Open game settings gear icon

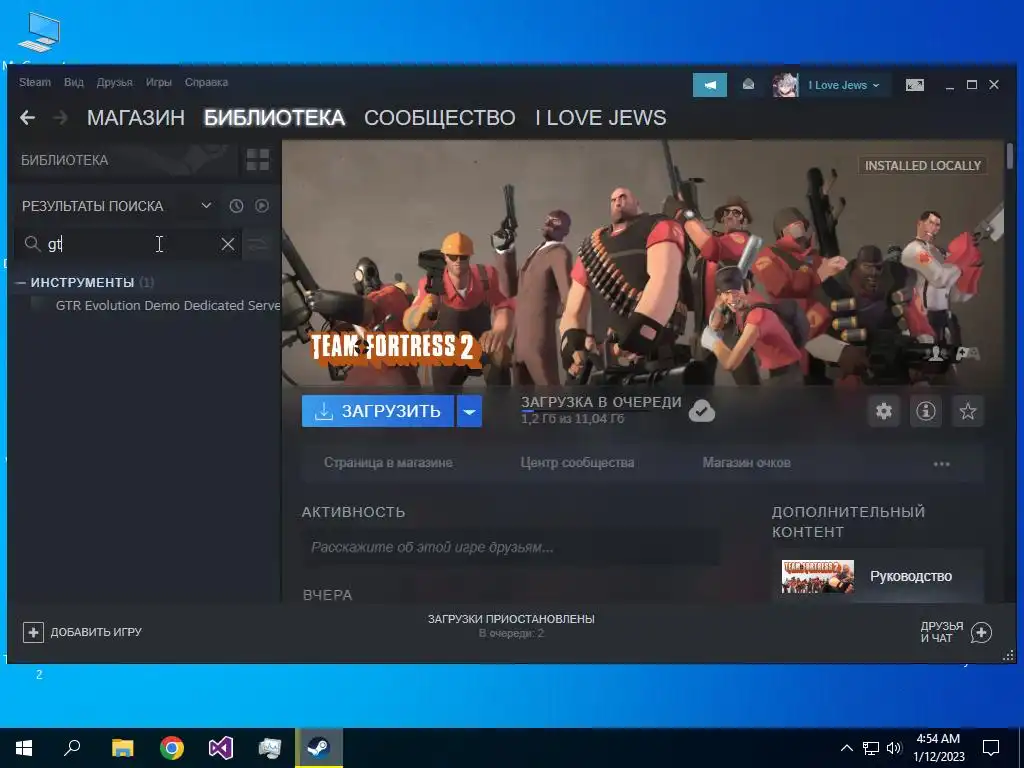click(884, 411)
